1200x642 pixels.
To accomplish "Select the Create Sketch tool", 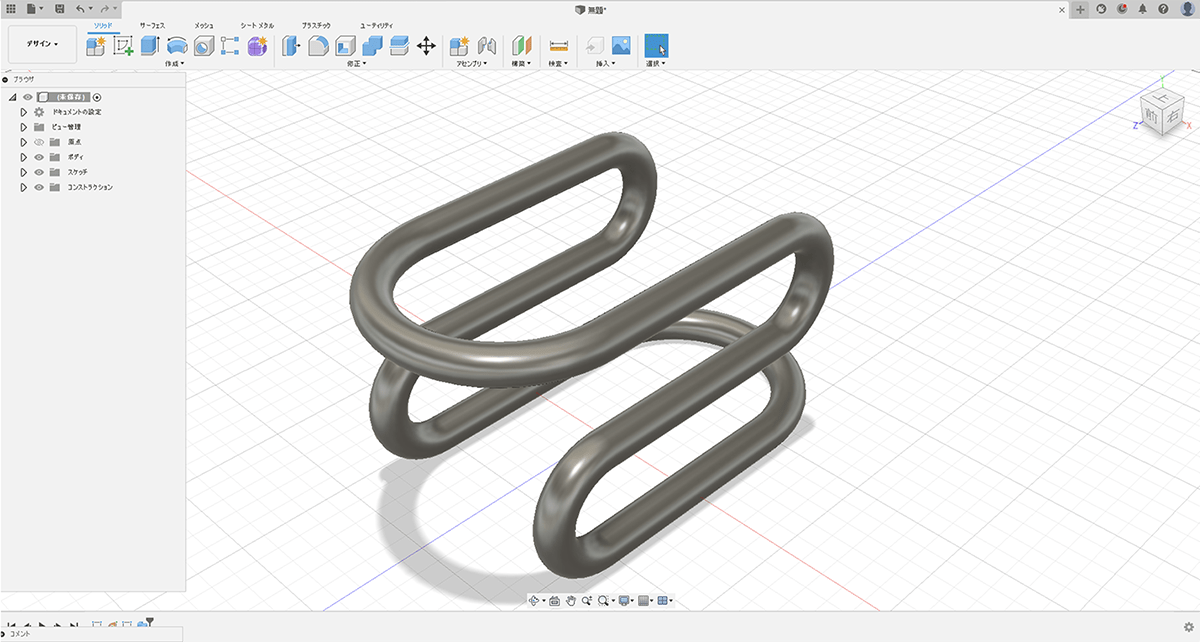I will (x=123, y=45).
